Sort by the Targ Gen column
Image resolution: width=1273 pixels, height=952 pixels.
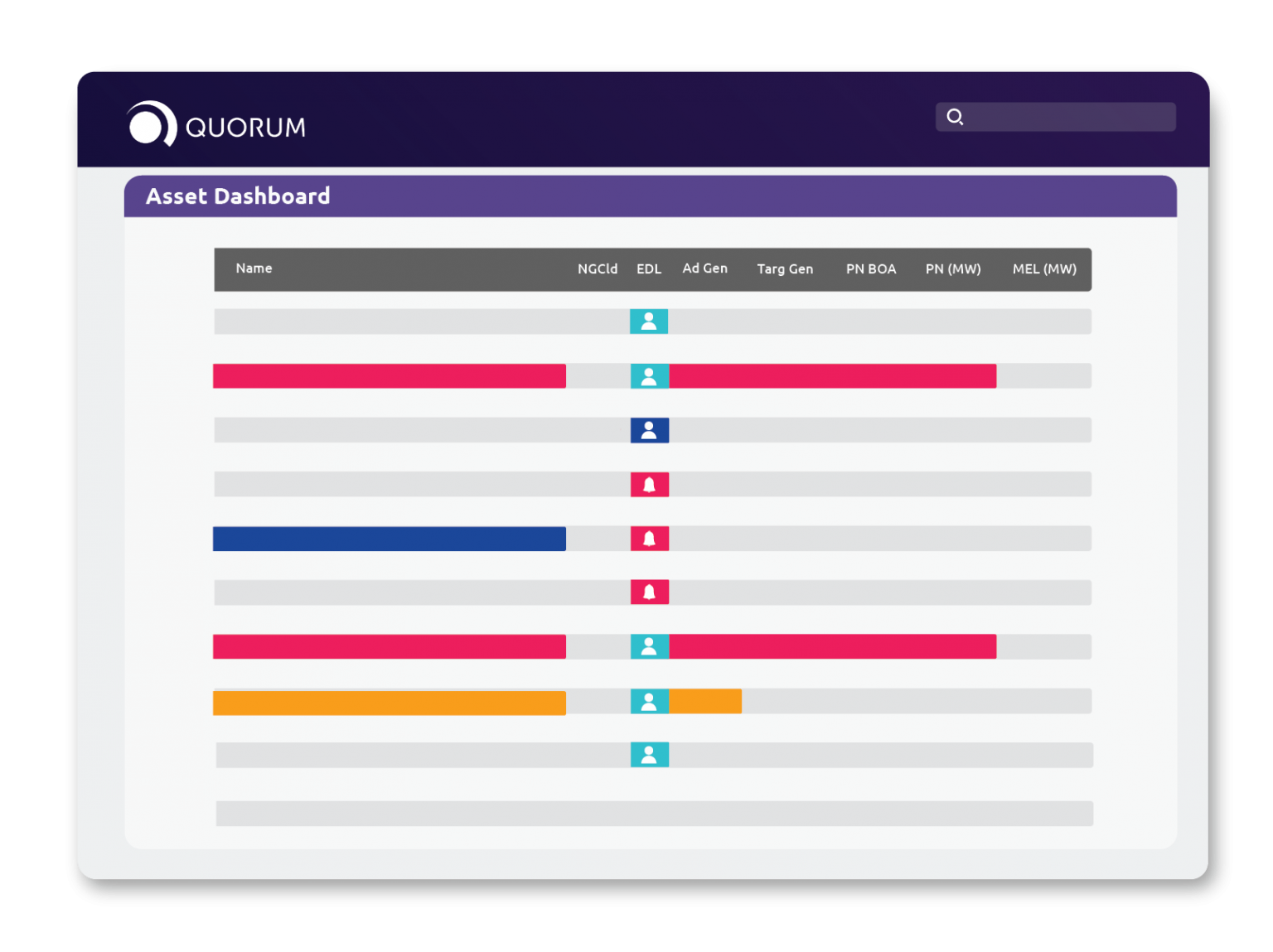[784, 268]
